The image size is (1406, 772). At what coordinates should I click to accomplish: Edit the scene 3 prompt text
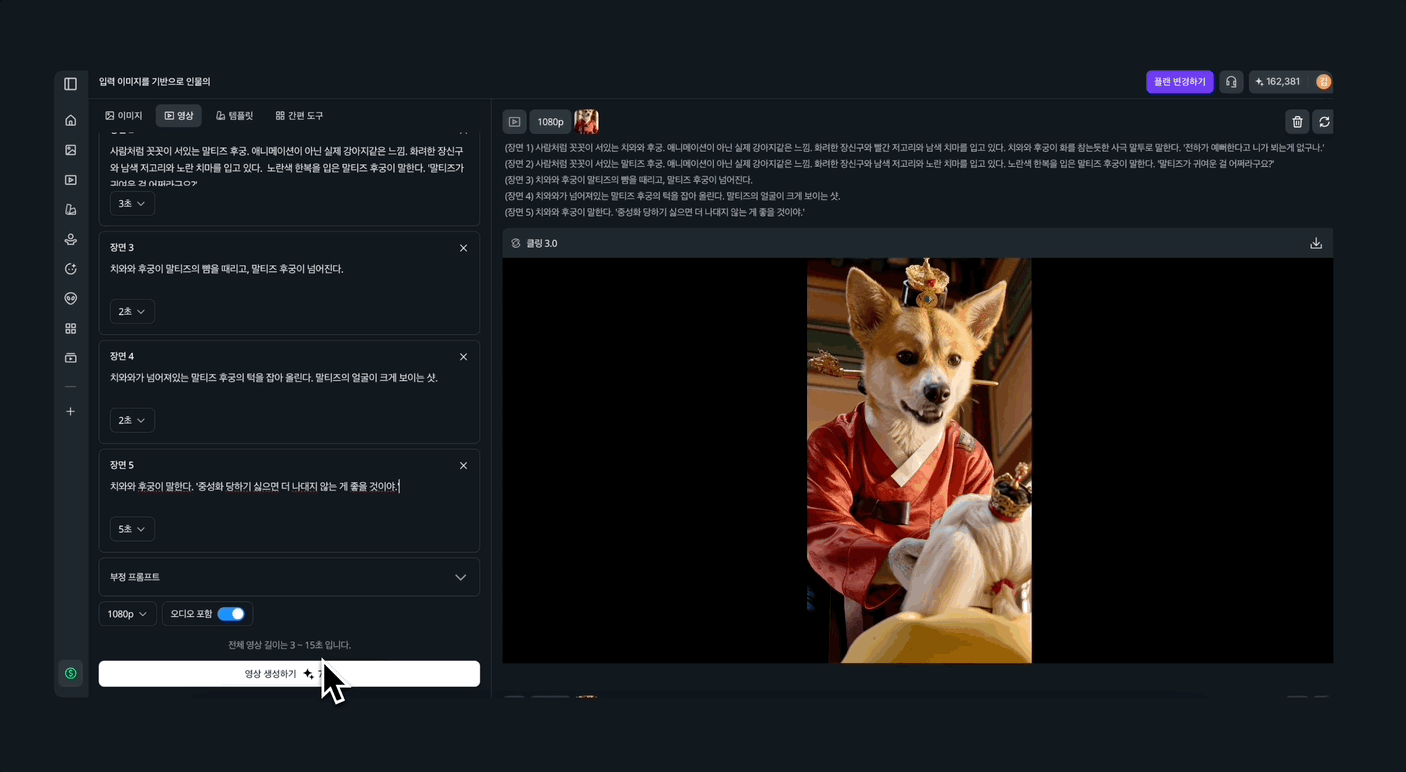pyautogui.click(x=227, y=269)
